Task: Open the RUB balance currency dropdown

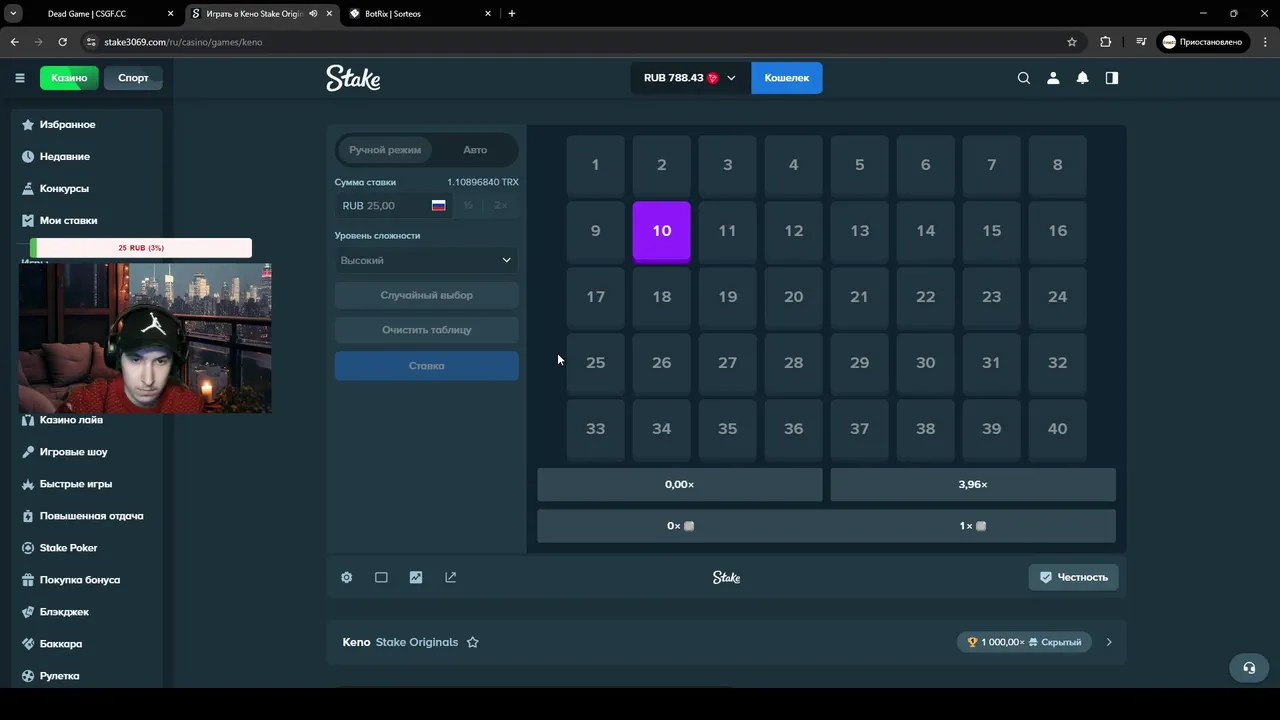Action: click(x=690, y=78)
